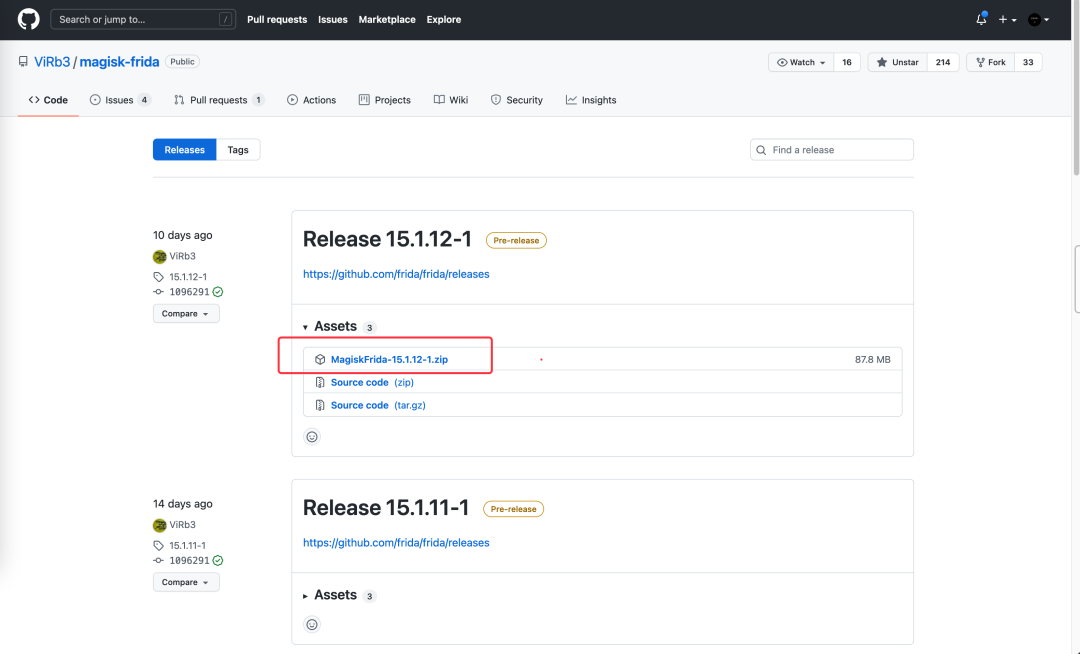Download Source code (zip)

[372, 382]
